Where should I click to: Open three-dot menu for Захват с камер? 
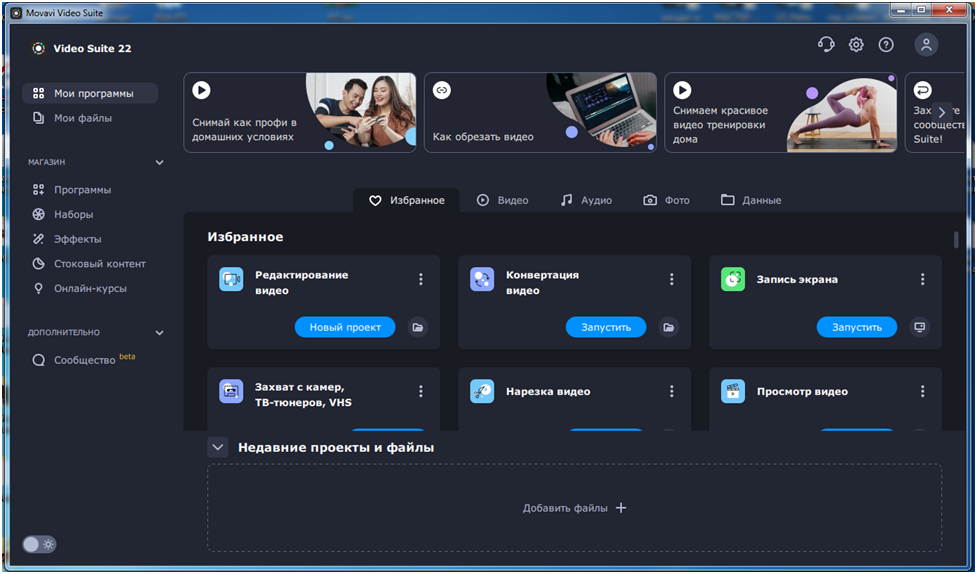pos(421,391)
